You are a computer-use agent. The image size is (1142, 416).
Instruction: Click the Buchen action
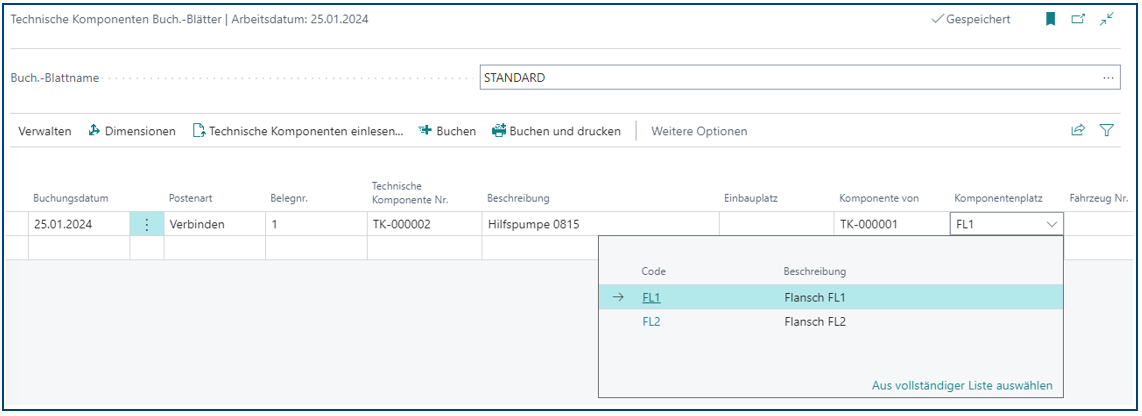pyautogui.click(x=447, y=131)
